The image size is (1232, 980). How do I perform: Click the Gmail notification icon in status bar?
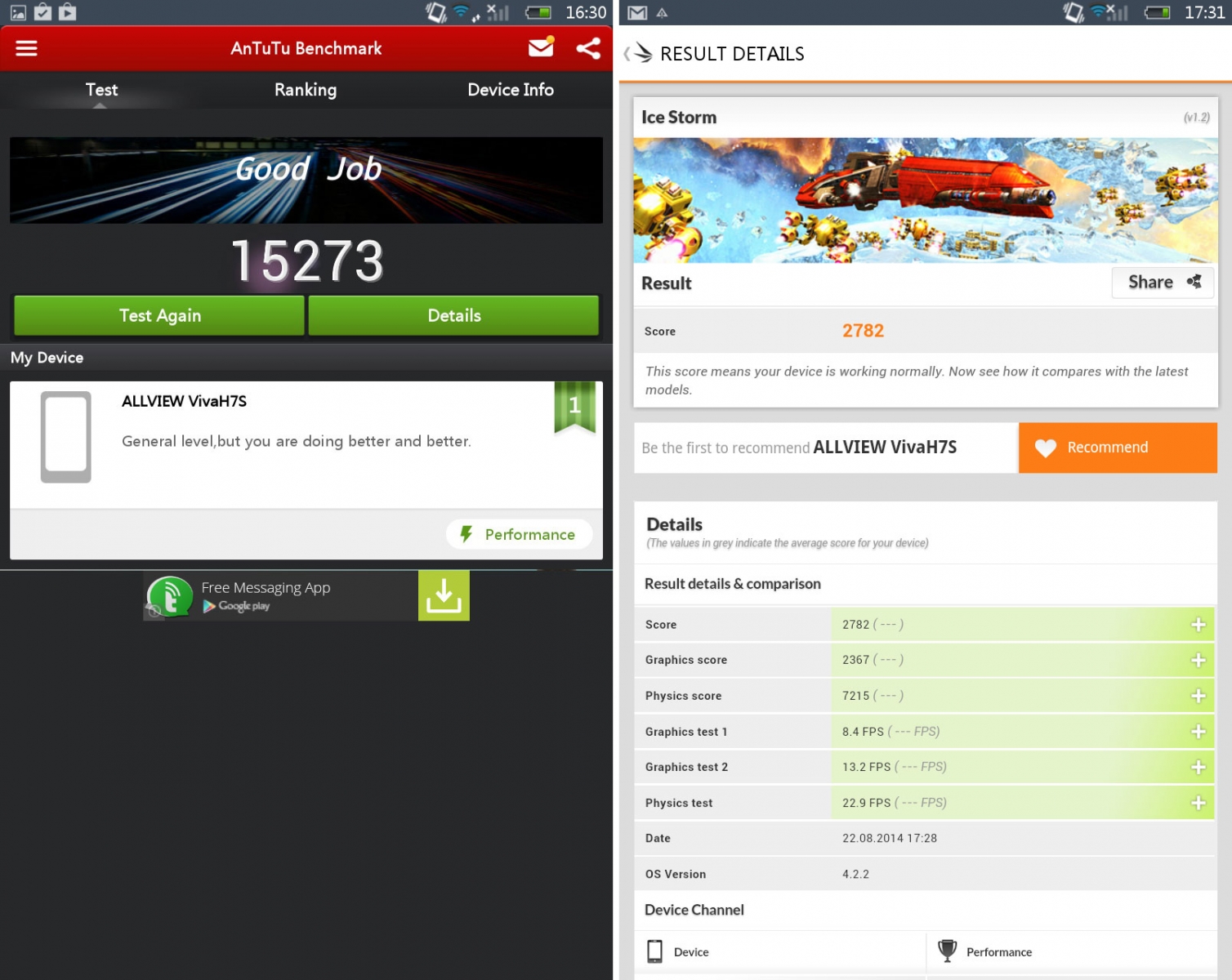click(x=637, y=12)
